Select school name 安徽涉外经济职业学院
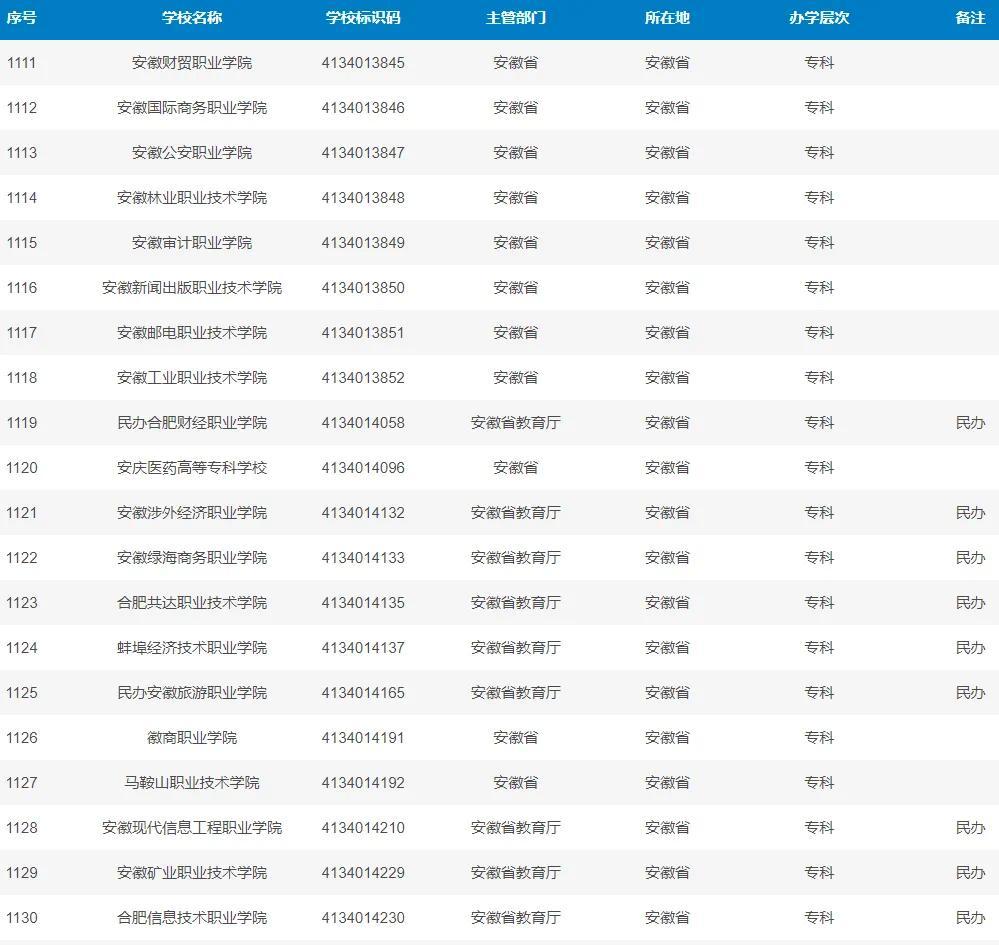 (x=192, y=512)
